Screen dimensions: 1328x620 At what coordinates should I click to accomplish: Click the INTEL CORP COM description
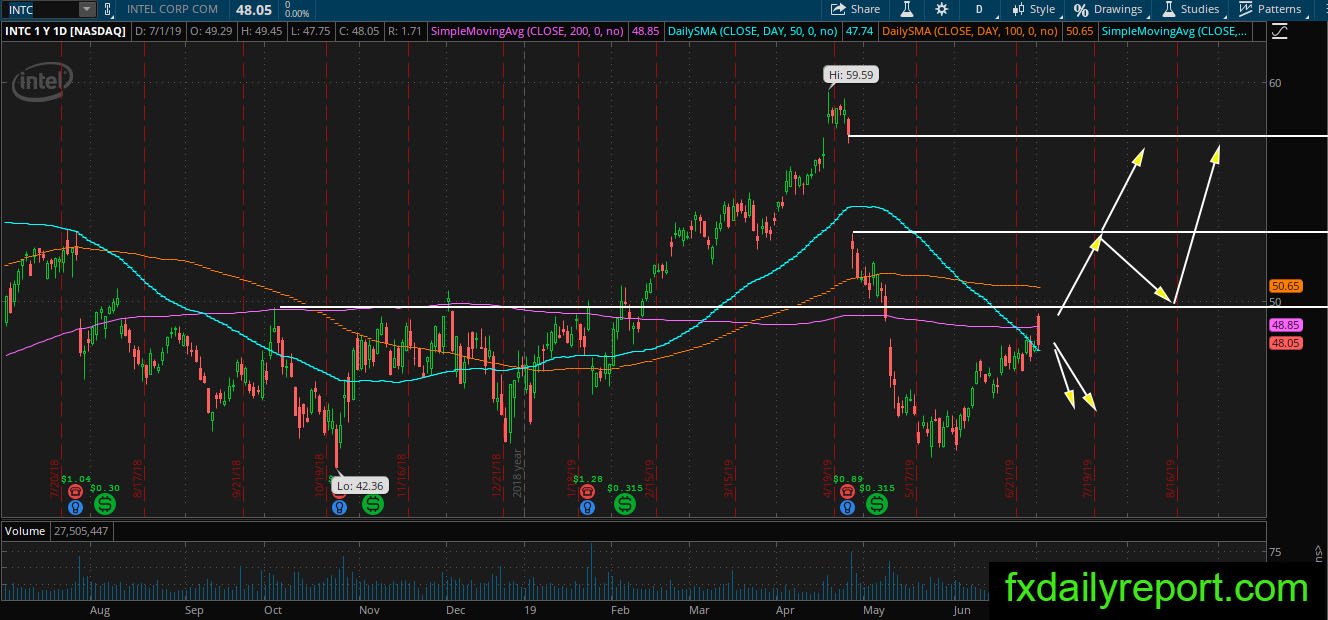point(173,9)
